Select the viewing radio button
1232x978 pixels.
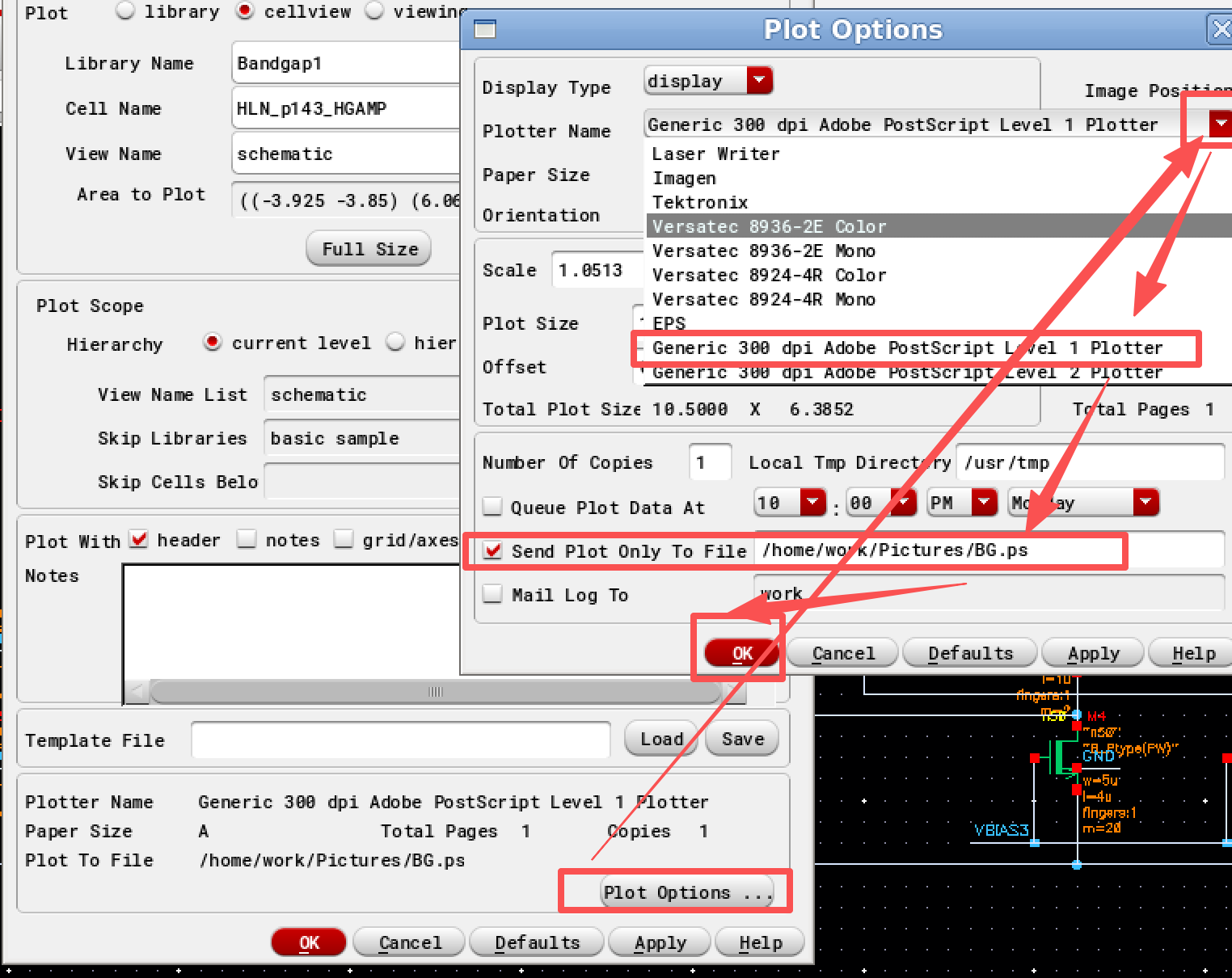(373, 11)
